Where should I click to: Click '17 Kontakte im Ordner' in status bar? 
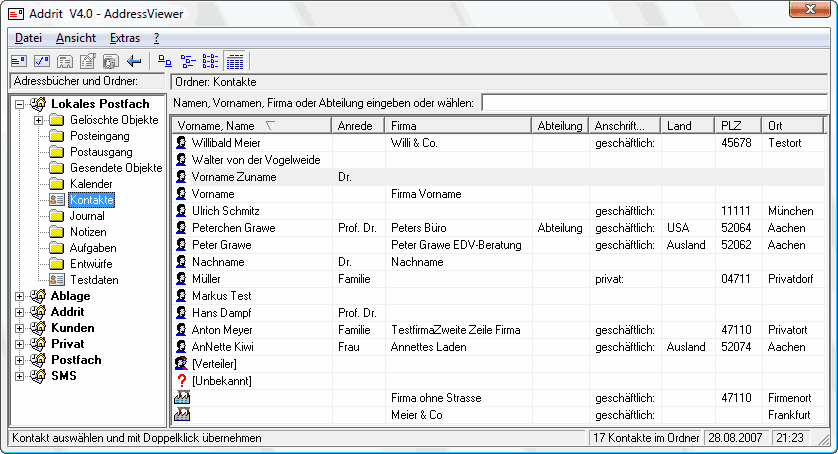[646, 438]
